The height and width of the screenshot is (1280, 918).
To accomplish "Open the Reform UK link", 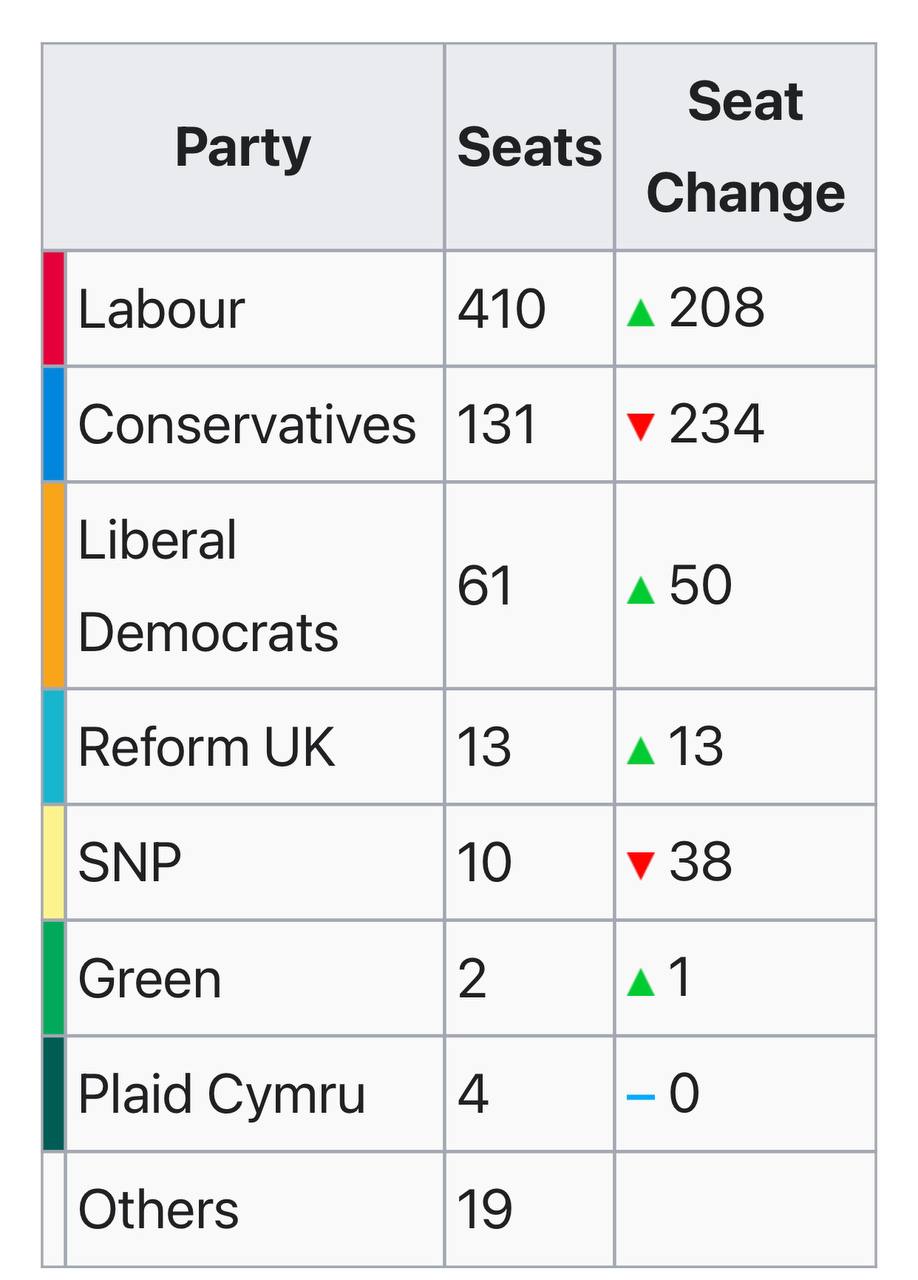I will [x=206, y=747].
